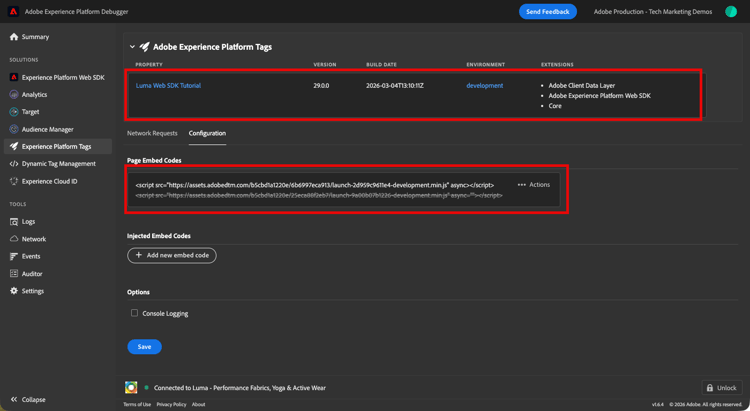The image size is (750, 411).
Task: Click the Events tool icon
Action: (14, 256)
